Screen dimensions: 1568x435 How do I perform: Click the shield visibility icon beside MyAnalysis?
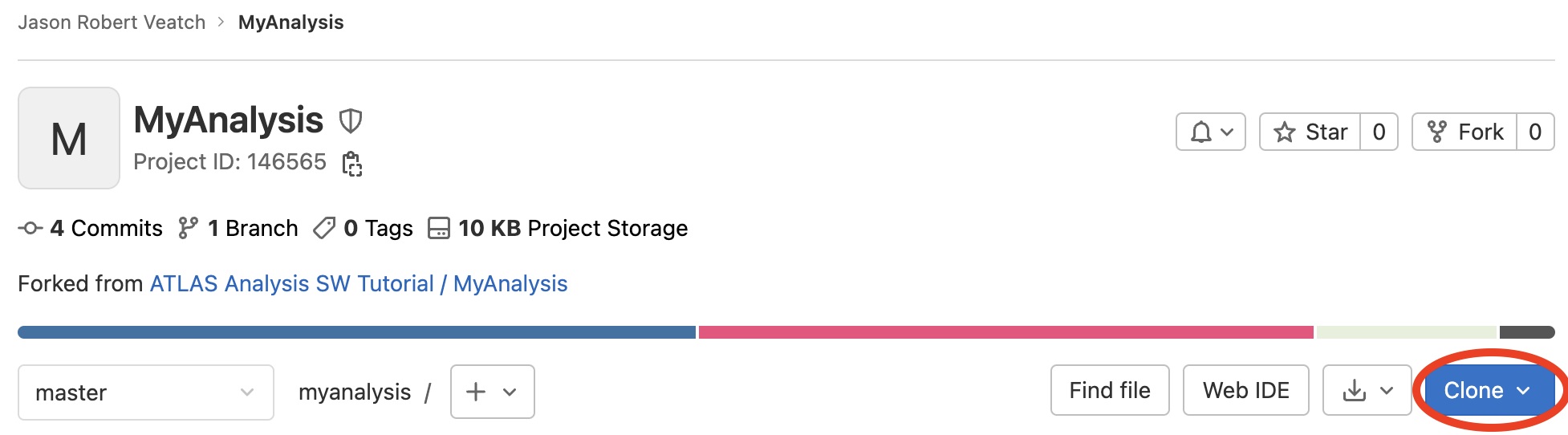[350, 121]
